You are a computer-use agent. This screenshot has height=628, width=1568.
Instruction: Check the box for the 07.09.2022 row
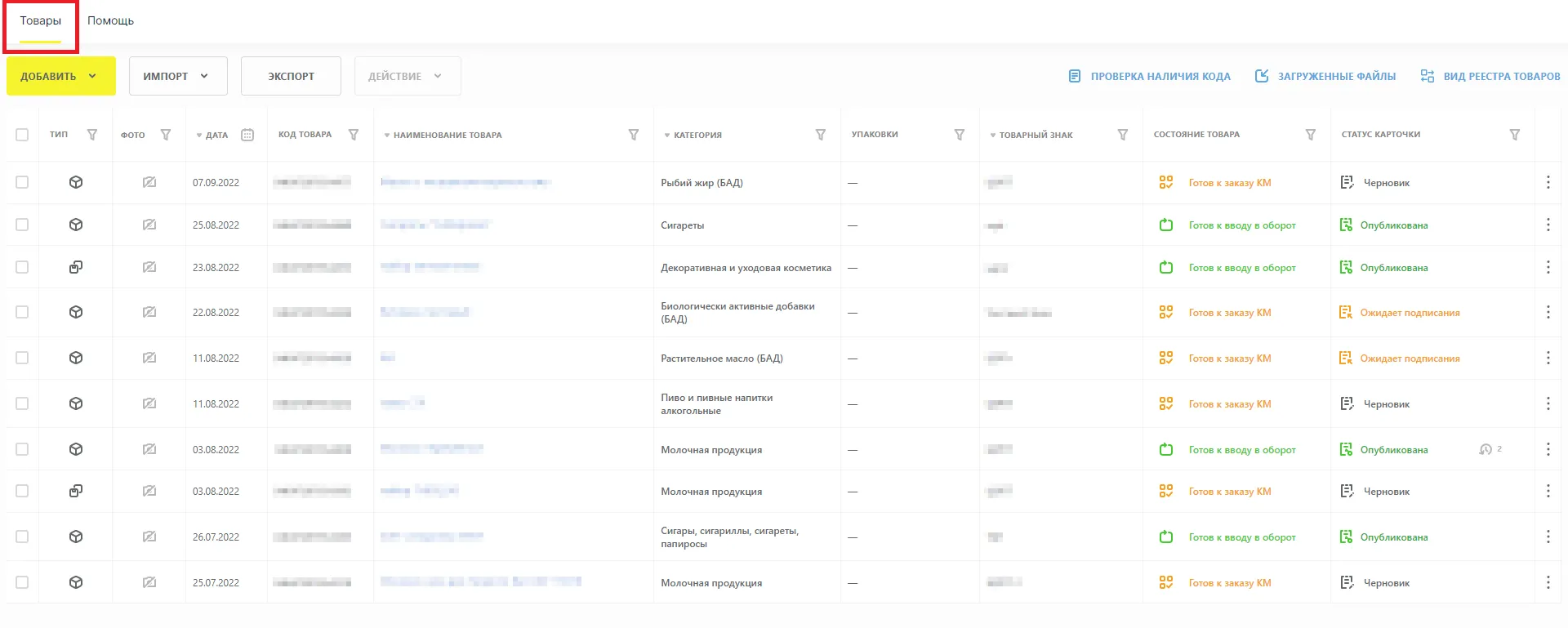[x=22, y=183]
